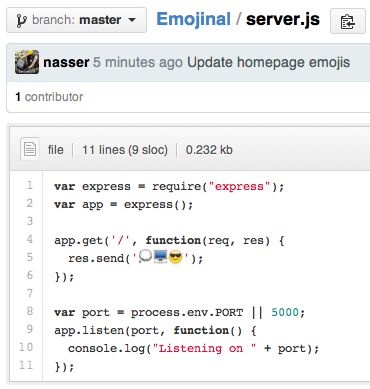Viewport: 370px width, 389px height.
Task: Select line number 1
Action: point(30,185)
